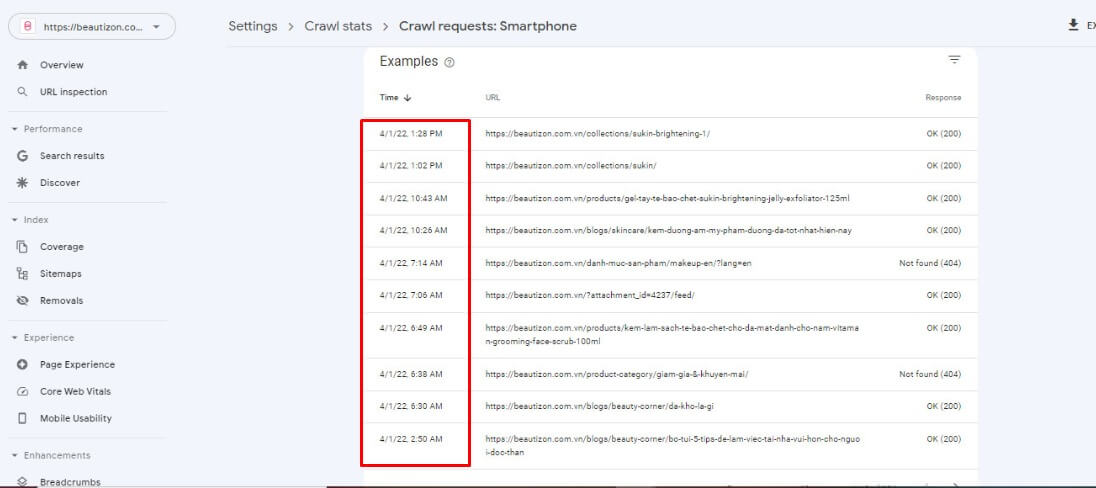The height and width of the screenshot is (488, 1096).
Task: Click the 4/1/22, 7:14 AM time cell
Action: (411, 263)
